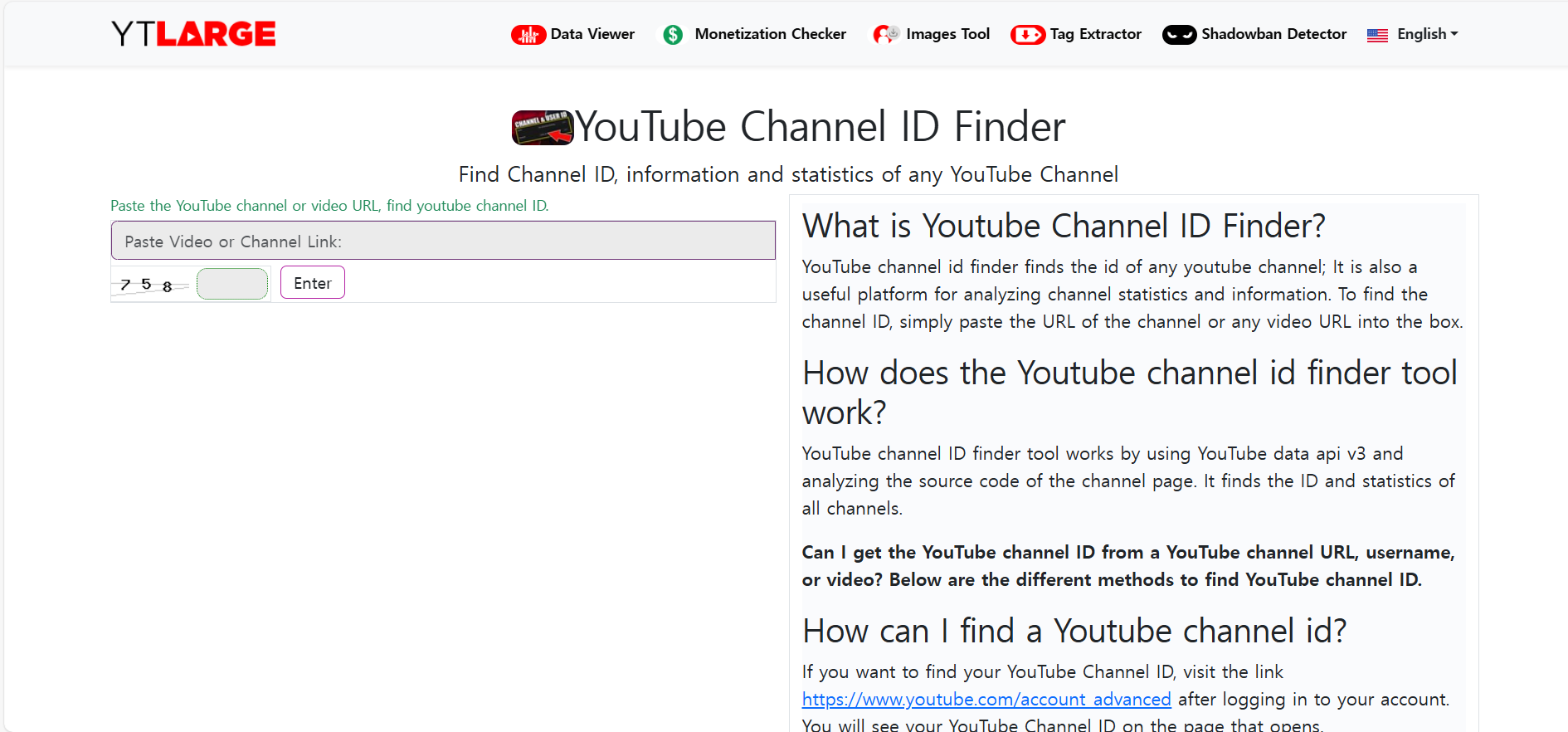Click the green 'Paste the YouTube channel' hint text

329,206
